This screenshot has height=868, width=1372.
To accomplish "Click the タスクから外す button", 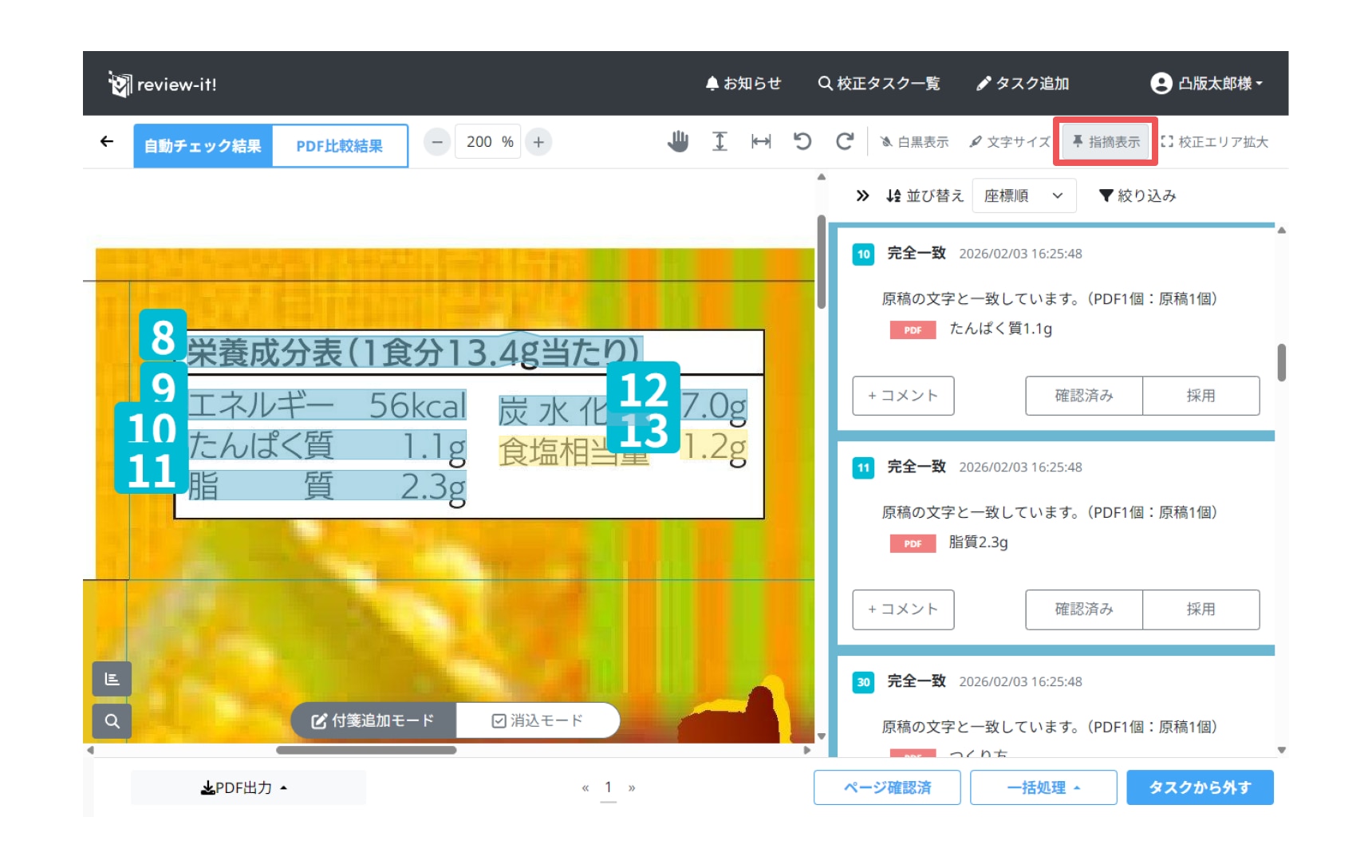I will point(1199,788).
